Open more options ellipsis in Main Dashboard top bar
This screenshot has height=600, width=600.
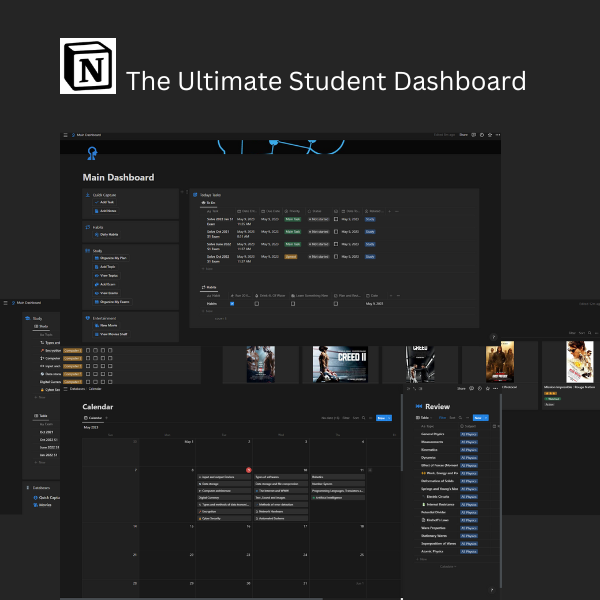498,135
